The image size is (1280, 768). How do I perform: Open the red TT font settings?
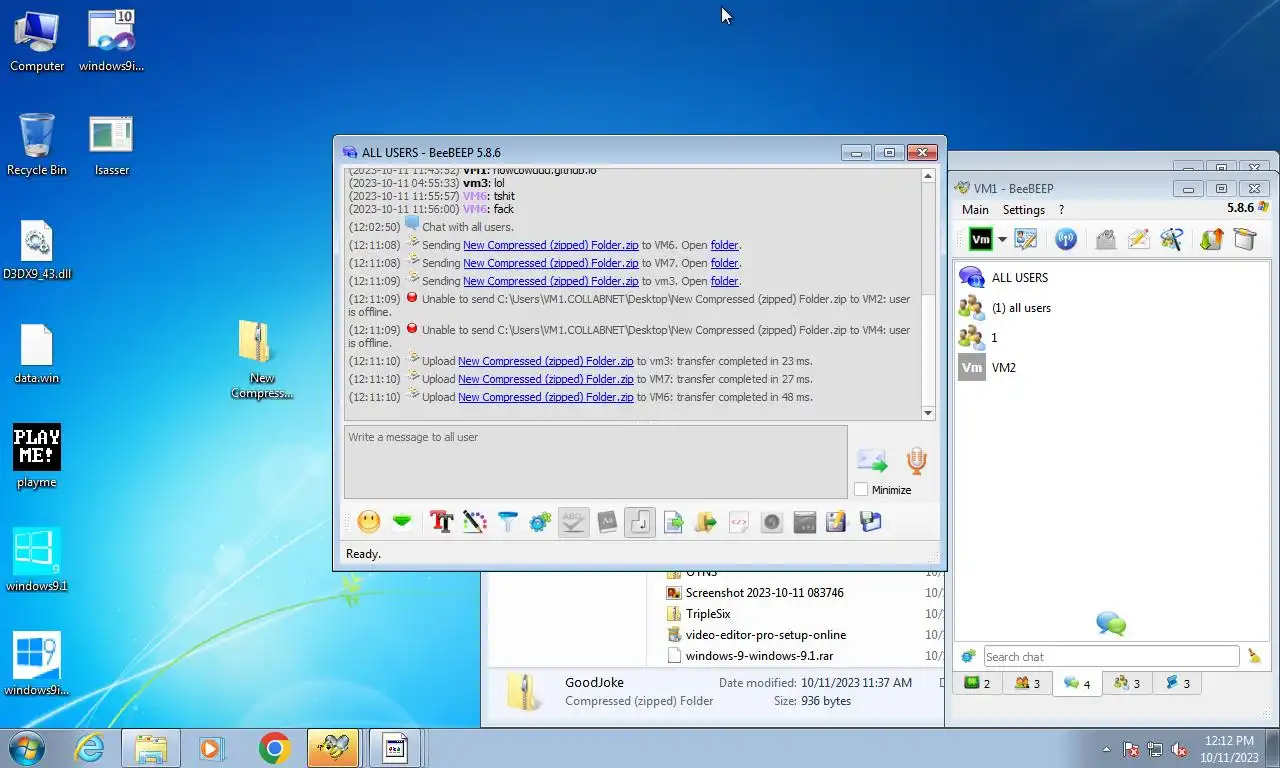[441, 522]
